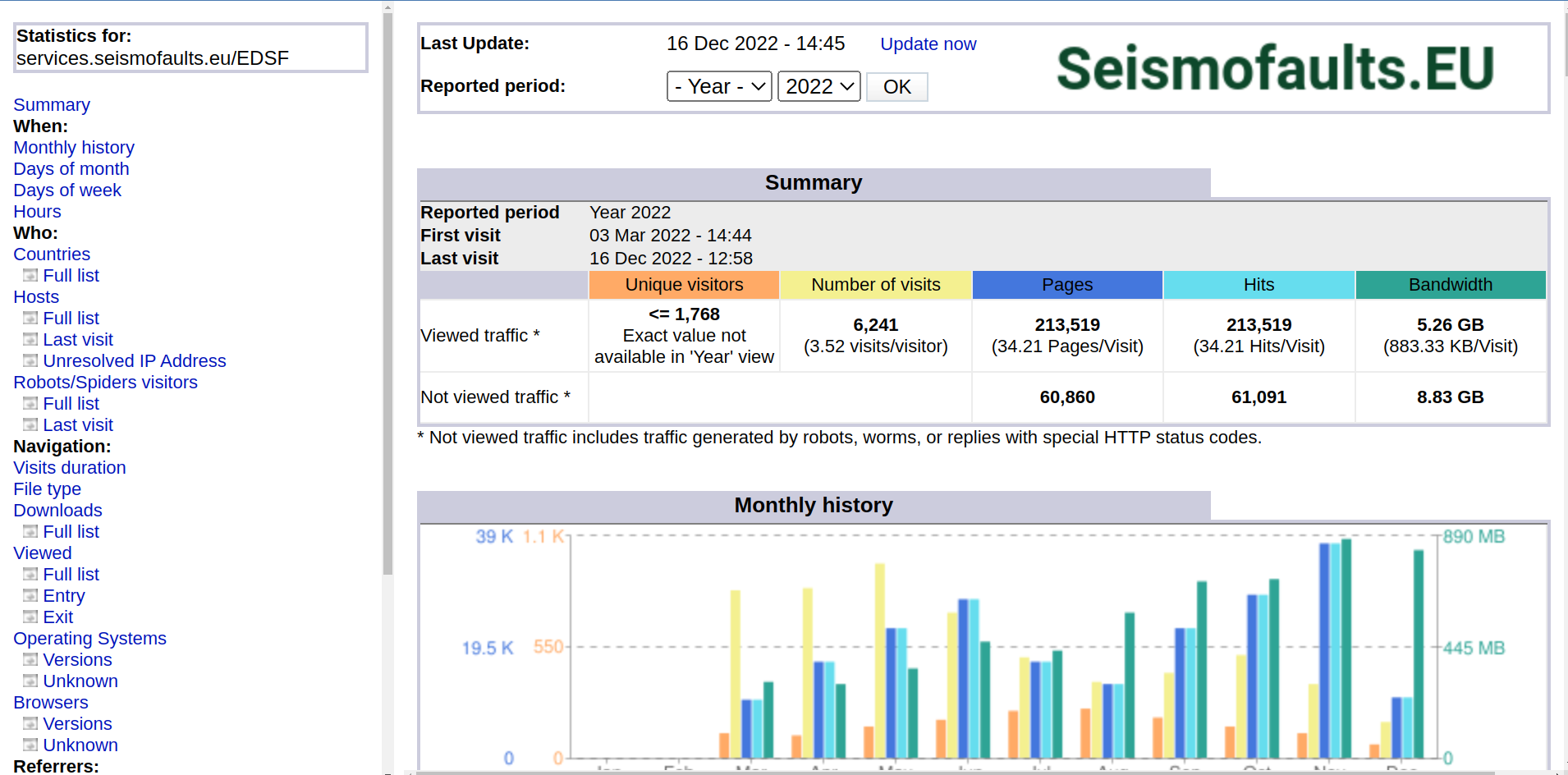Click the statistics site name input area
This screenshot has height=775, width=1568.
(x=189, y=48)
